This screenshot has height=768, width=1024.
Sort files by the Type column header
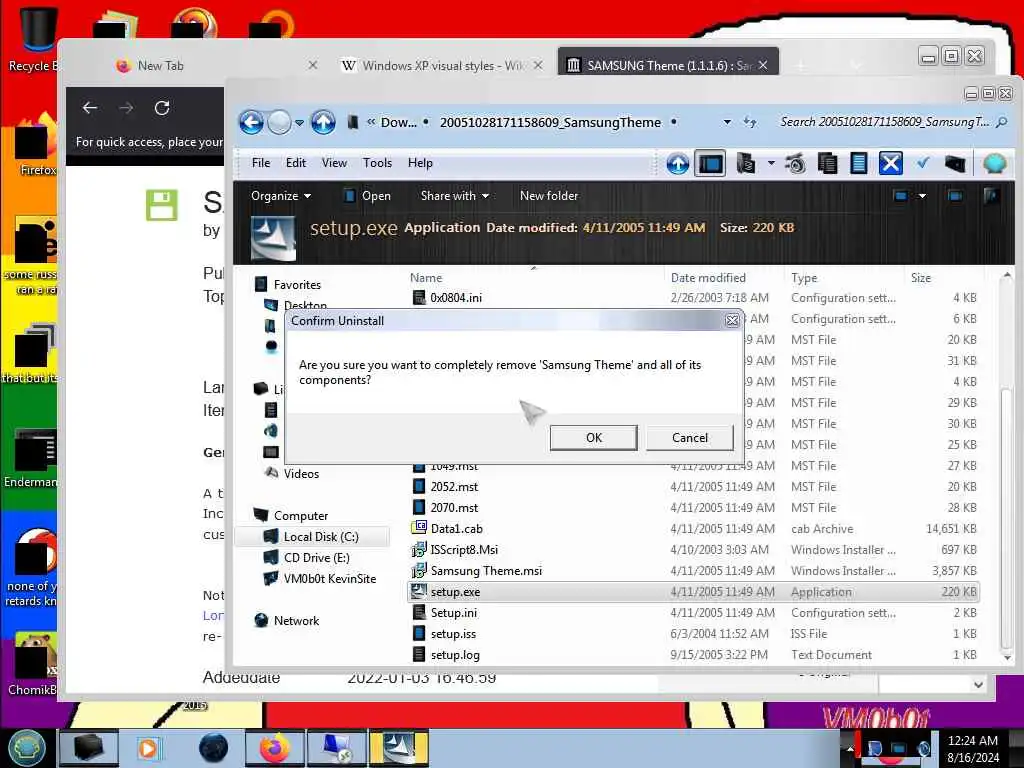804,278
